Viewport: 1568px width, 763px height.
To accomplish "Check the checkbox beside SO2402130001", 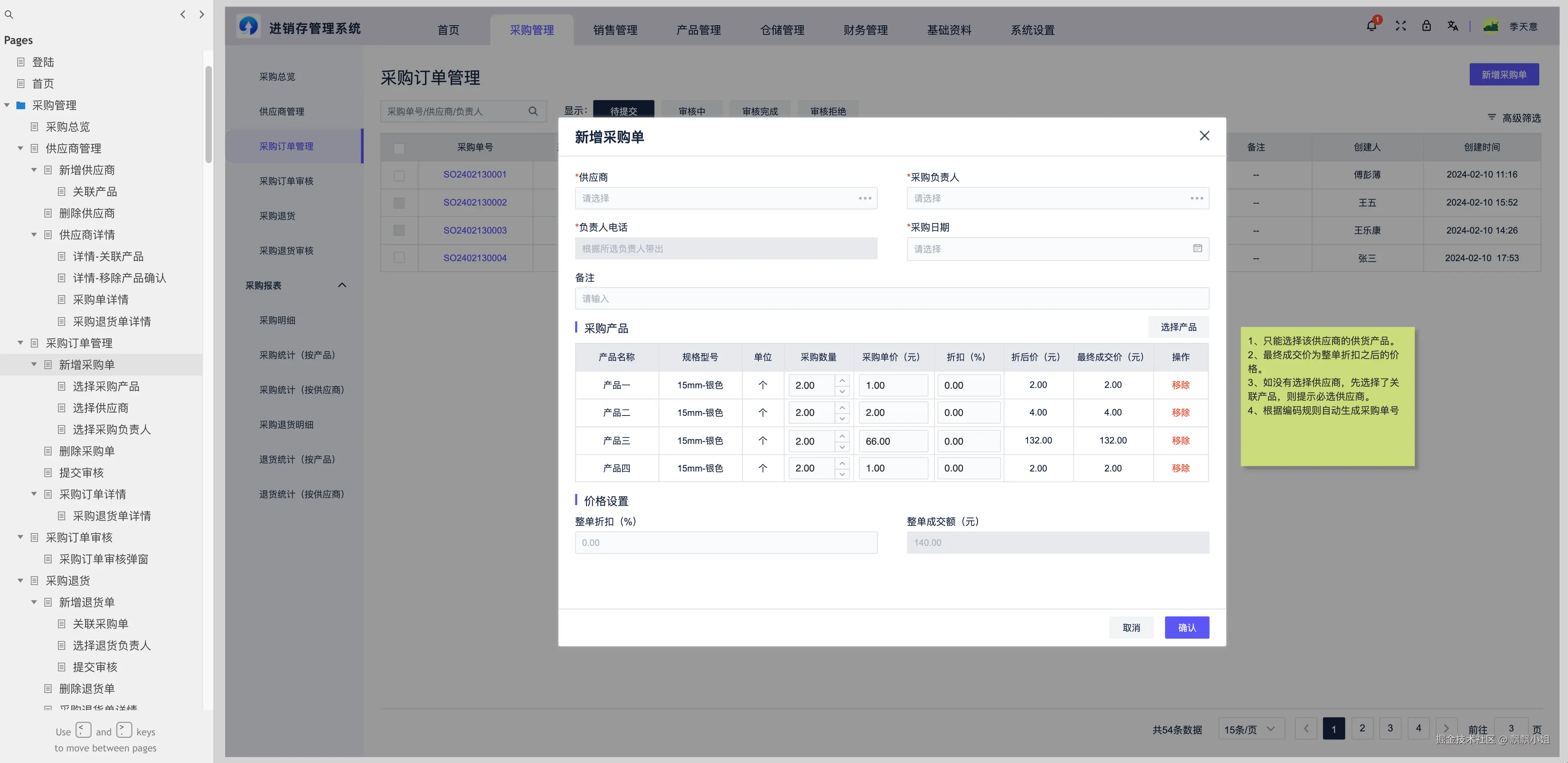I will pos(399,176).
